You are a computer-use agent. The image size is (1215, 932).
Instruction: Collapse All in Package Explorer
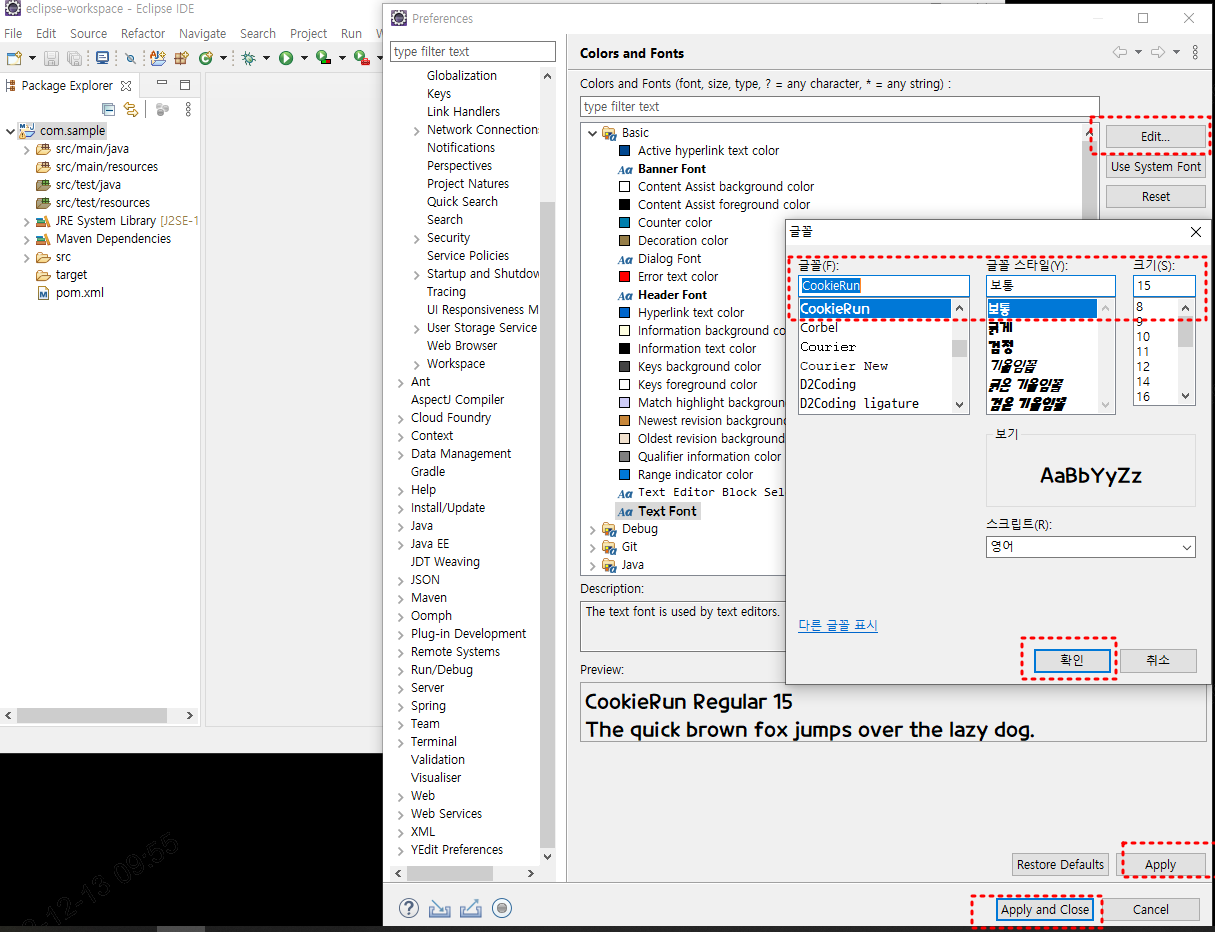click(109, 109)
